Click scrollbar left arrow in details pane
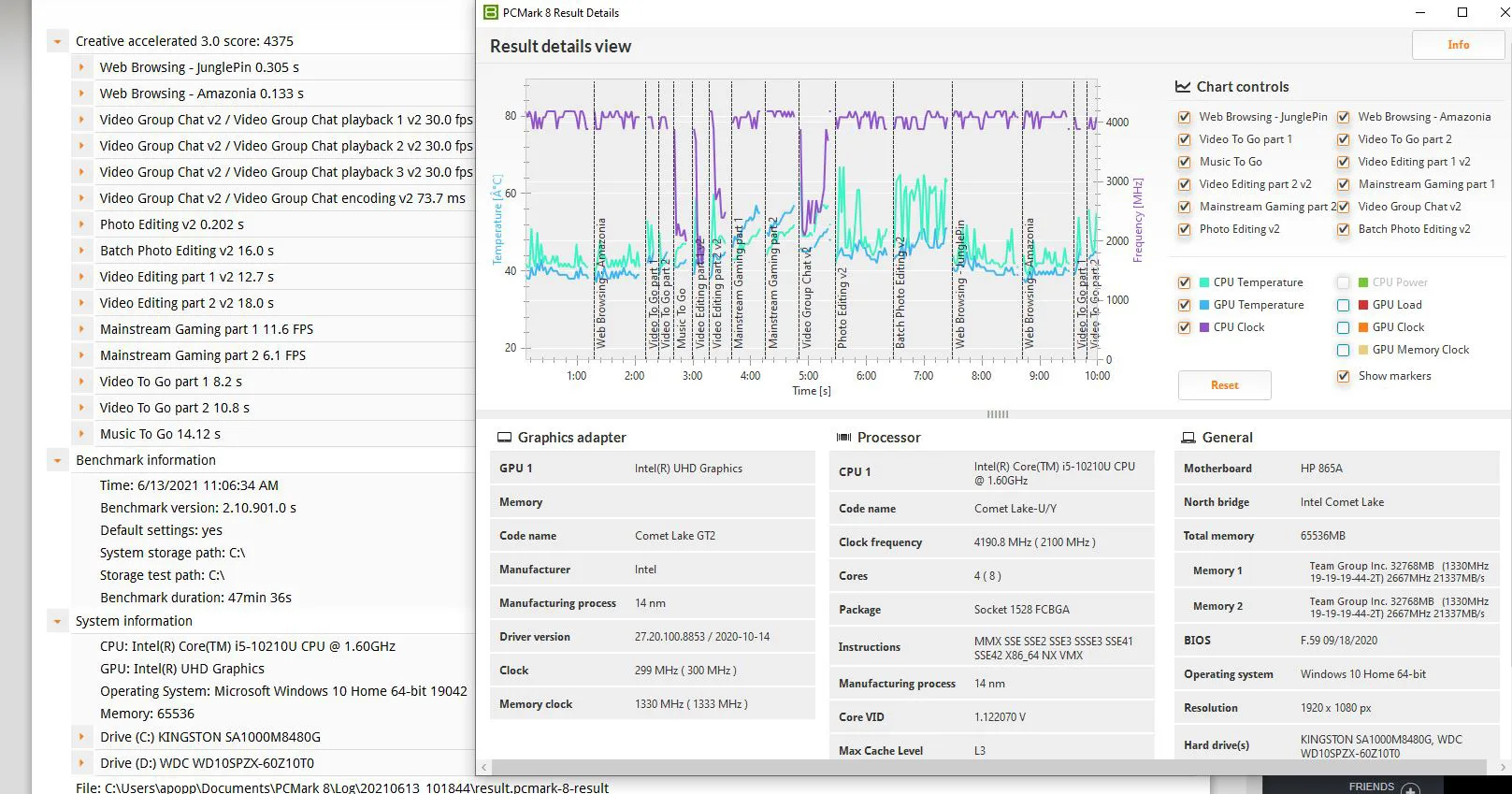Image resolution: width=1512 pixels, height=794 pixels. 483,767
